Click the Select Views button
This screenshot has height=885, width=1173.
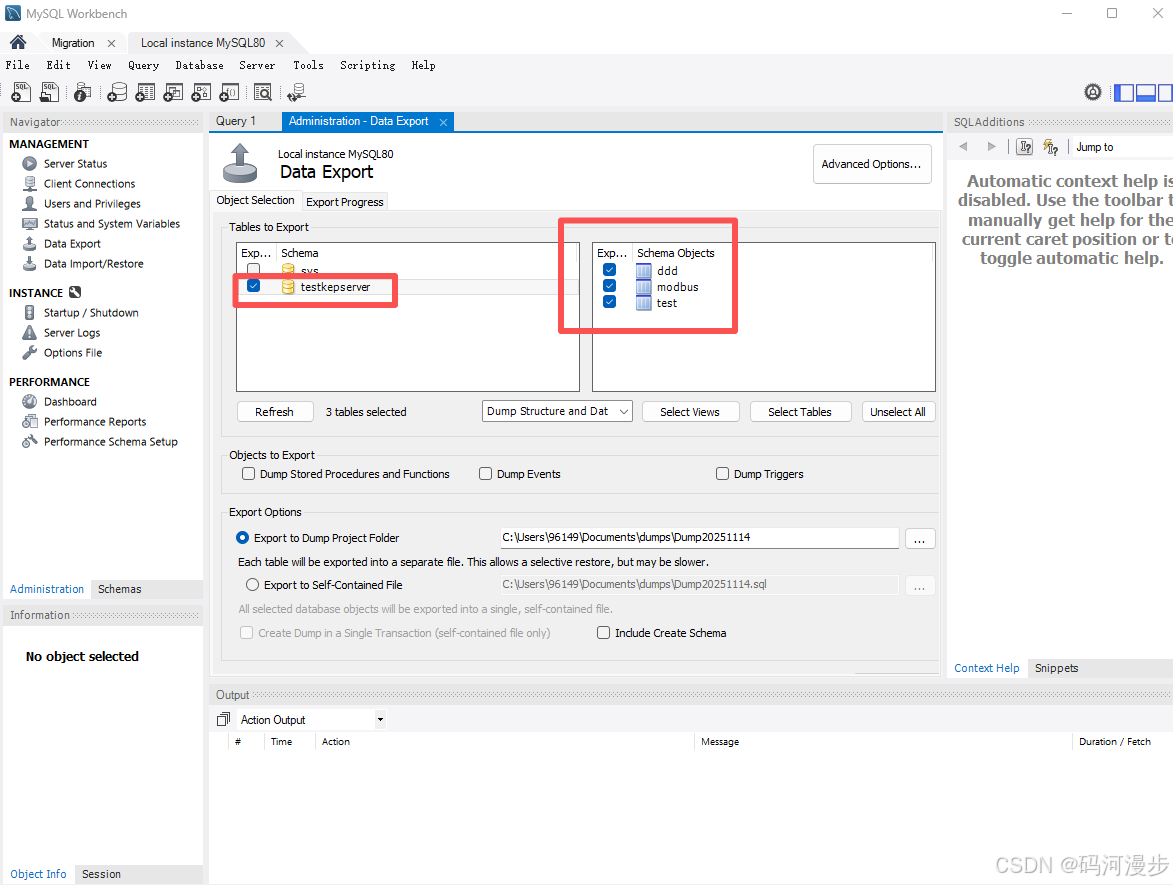(x=690, y=412)
